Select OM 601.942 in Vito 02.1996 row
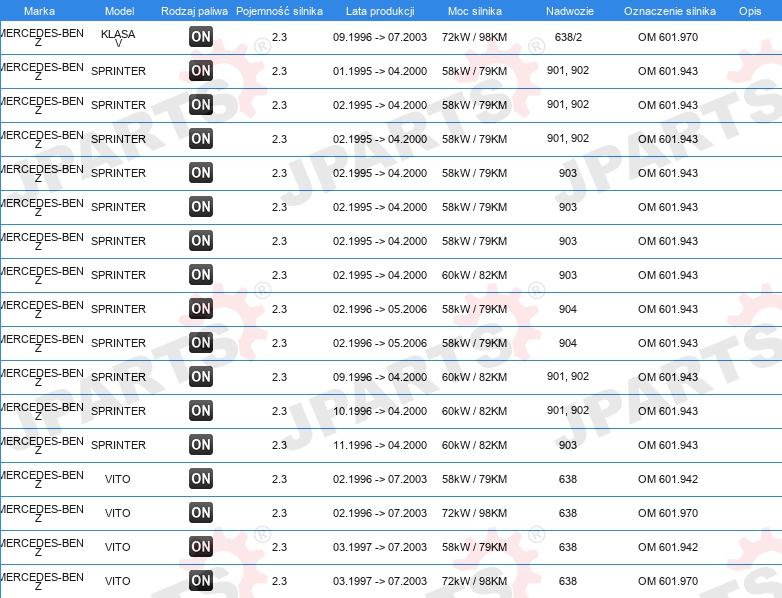The image size is (782, 598). [668, 479]
